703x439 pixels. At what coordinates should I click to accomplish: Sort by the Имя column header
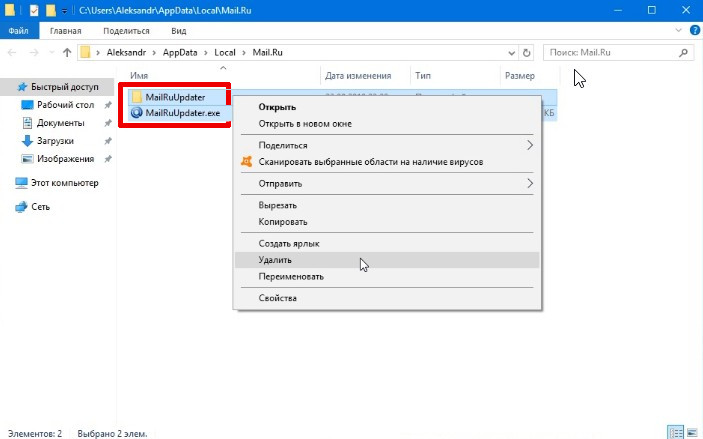139,76
